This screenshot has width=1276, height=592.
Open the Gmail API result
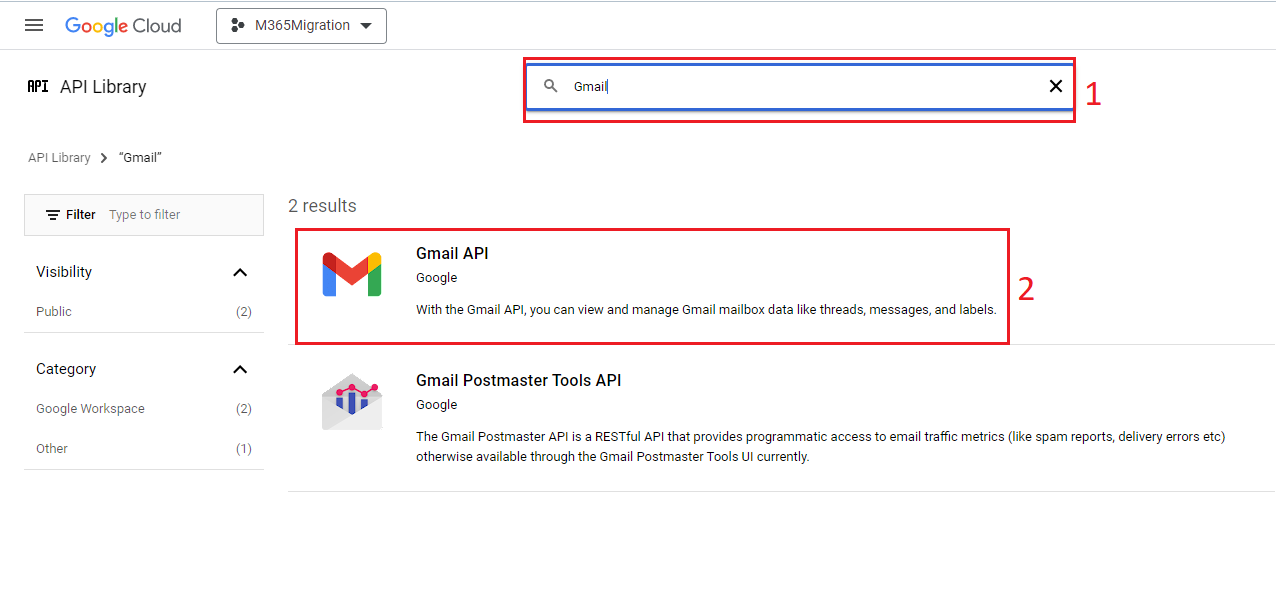pyautogui.click(x=652, y=286)
